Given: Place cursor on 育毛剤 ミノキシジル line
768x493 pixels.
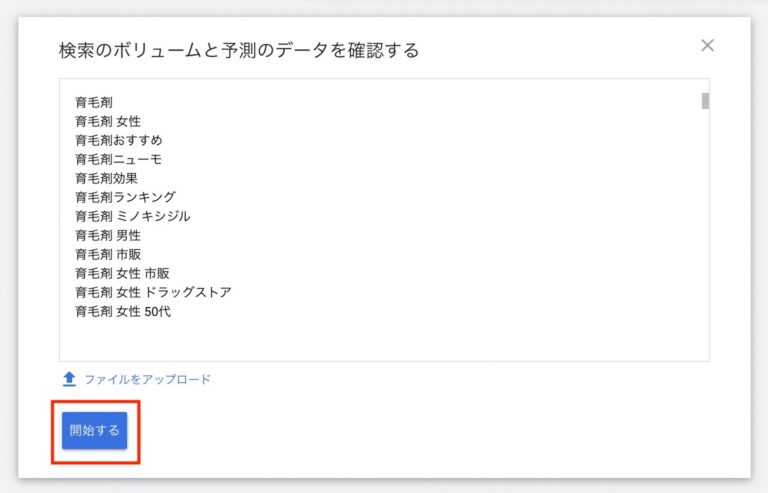Looking at the screenshot, I should [x=132, y=216].
